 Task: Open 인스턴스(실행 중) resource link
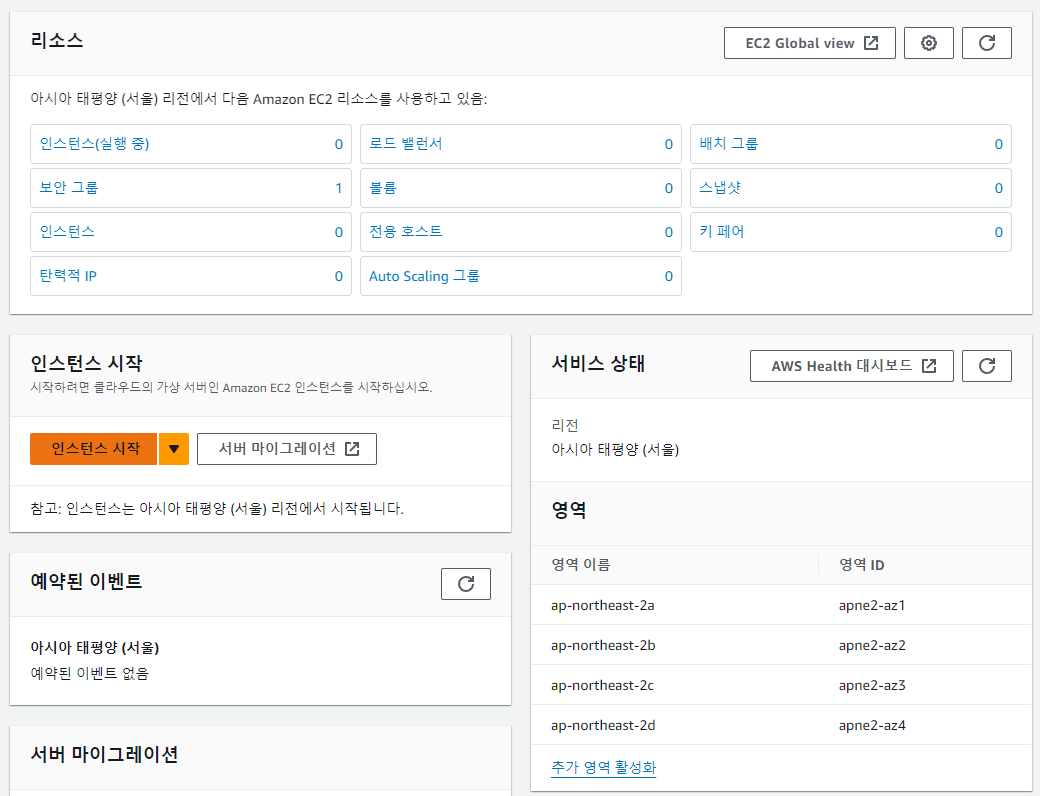pyautogui.click(x=94, y=144)
